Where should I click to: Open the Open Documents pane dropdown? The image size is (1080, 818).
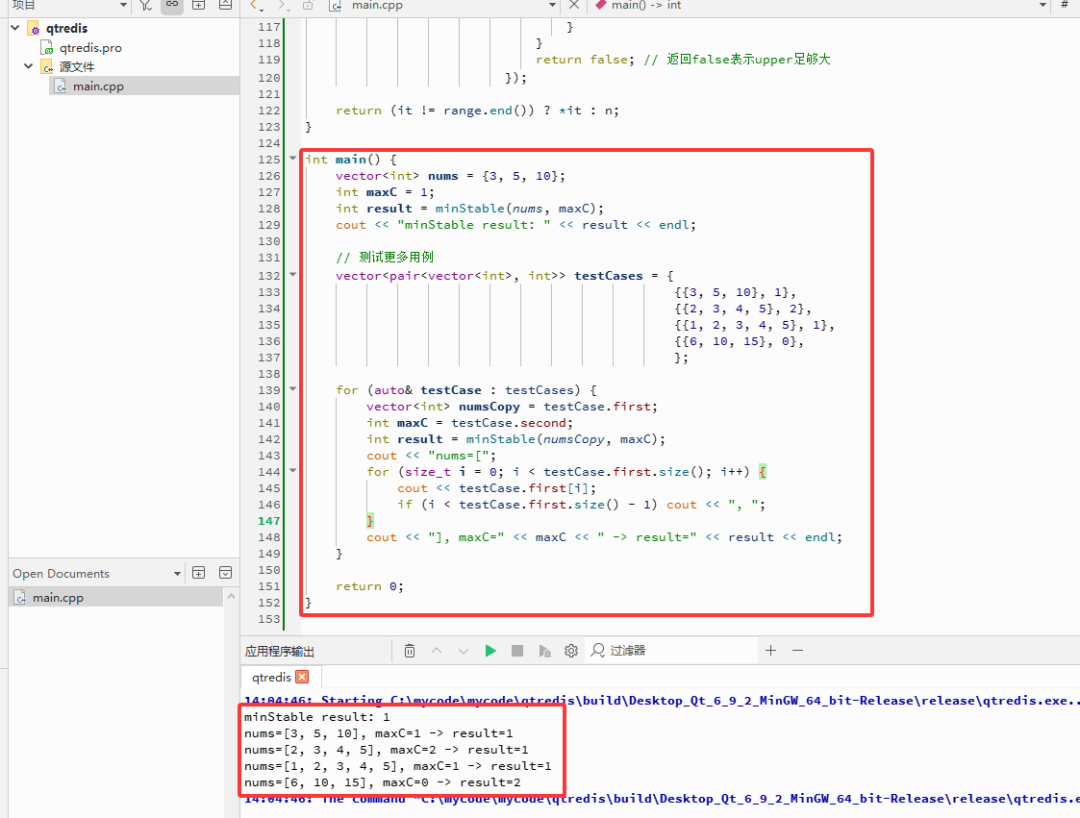pos(177,574)
